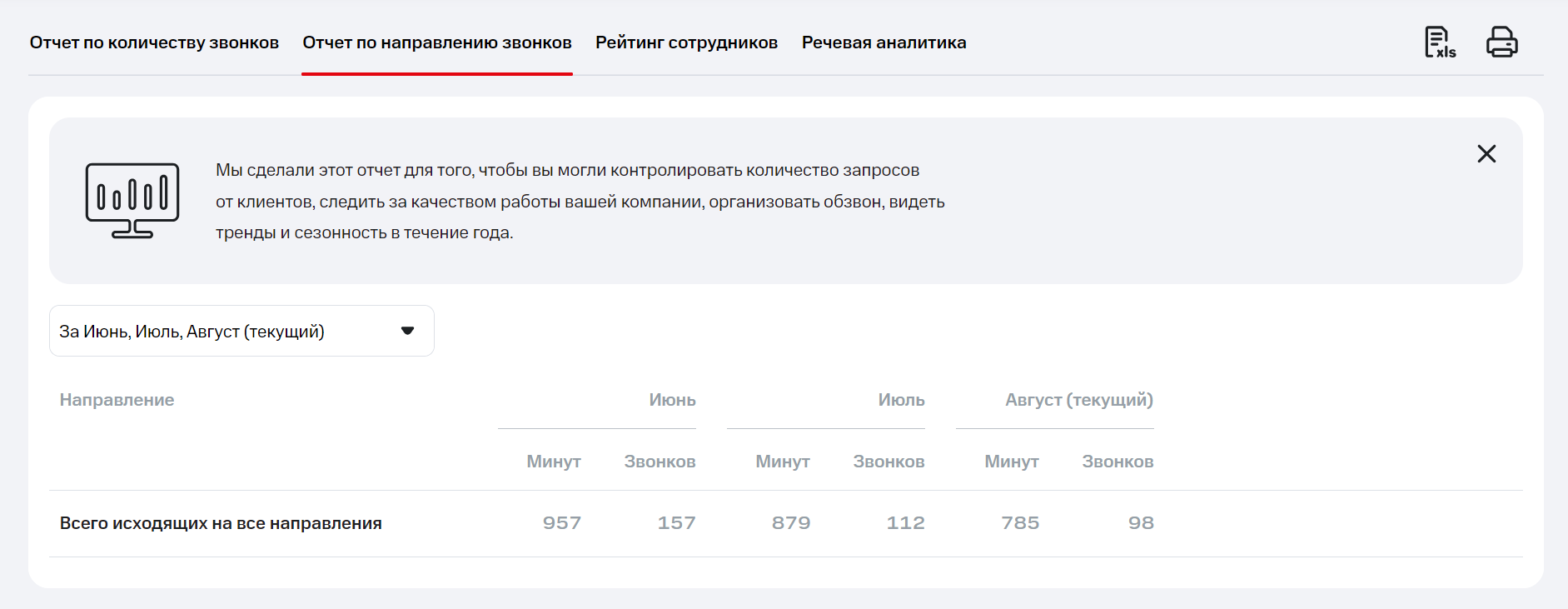This screenshot has width=1568, height=609.
Task: Click the Июнь column group header
Action: pyautogui.click(x=672, y=400)
